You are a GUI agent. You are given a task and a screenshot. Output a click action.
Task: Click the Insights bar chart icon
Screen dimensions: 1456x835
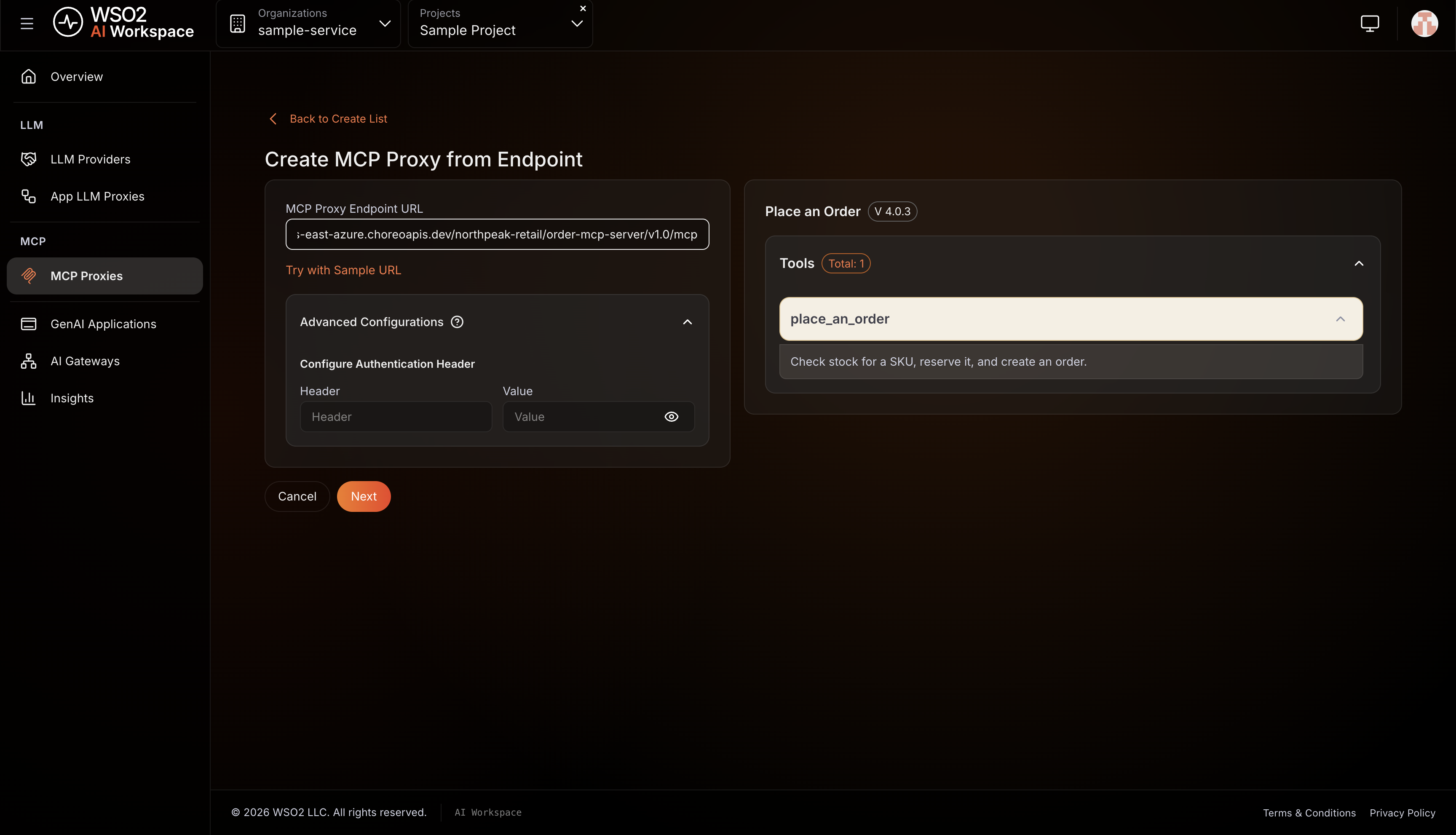coord(29,398)
